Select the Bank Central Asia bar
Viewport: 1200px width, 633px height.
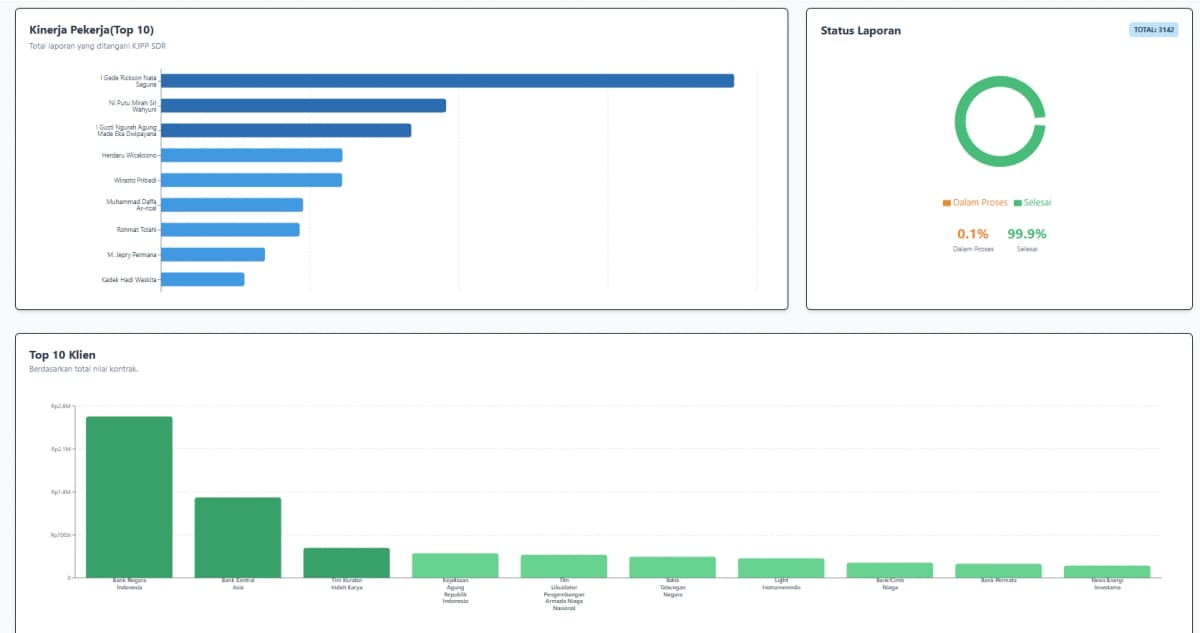point(237,535)
